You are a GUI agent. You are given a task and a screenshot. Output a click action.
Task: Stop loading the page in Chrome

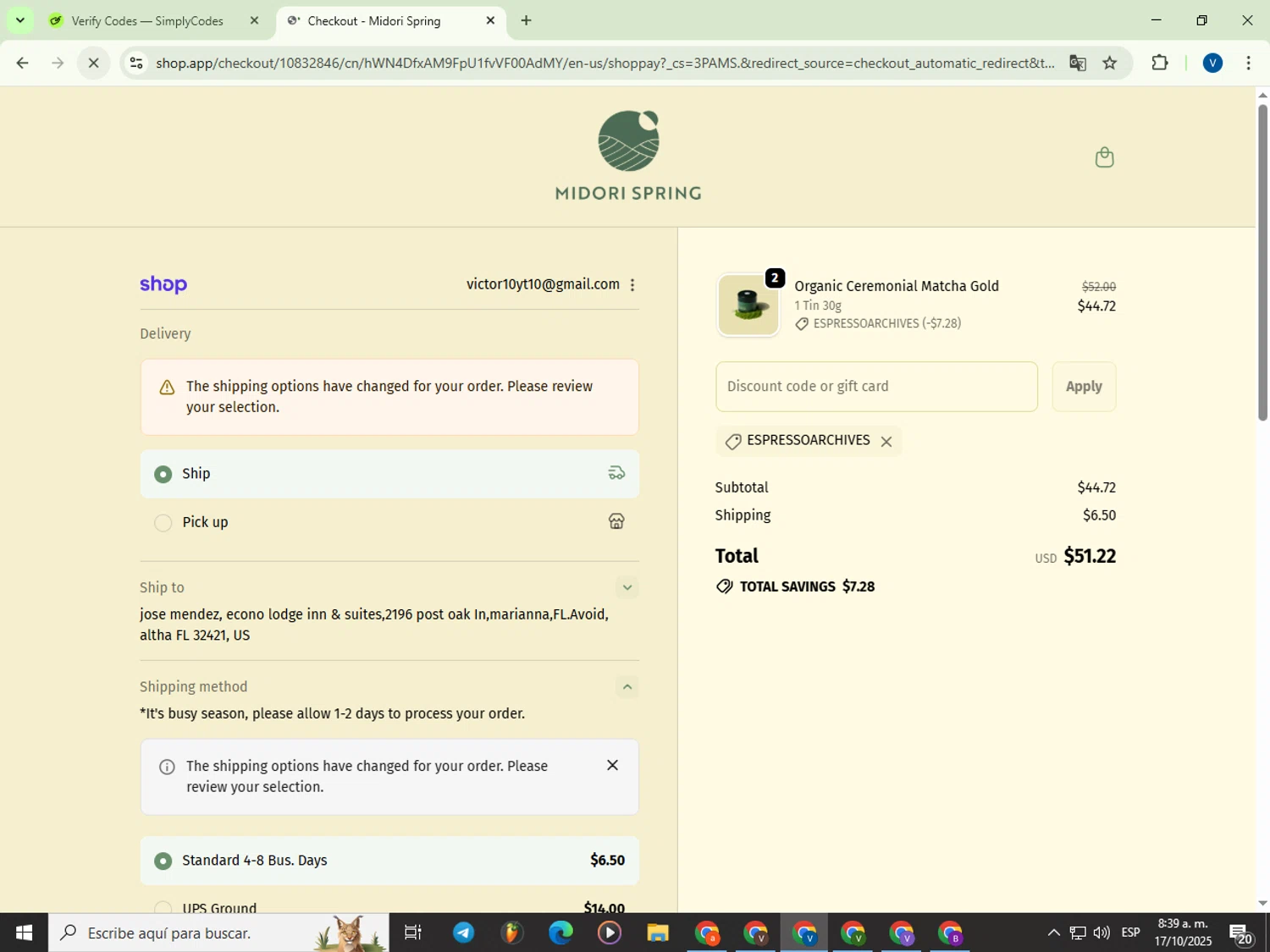[x=94, y=63]
